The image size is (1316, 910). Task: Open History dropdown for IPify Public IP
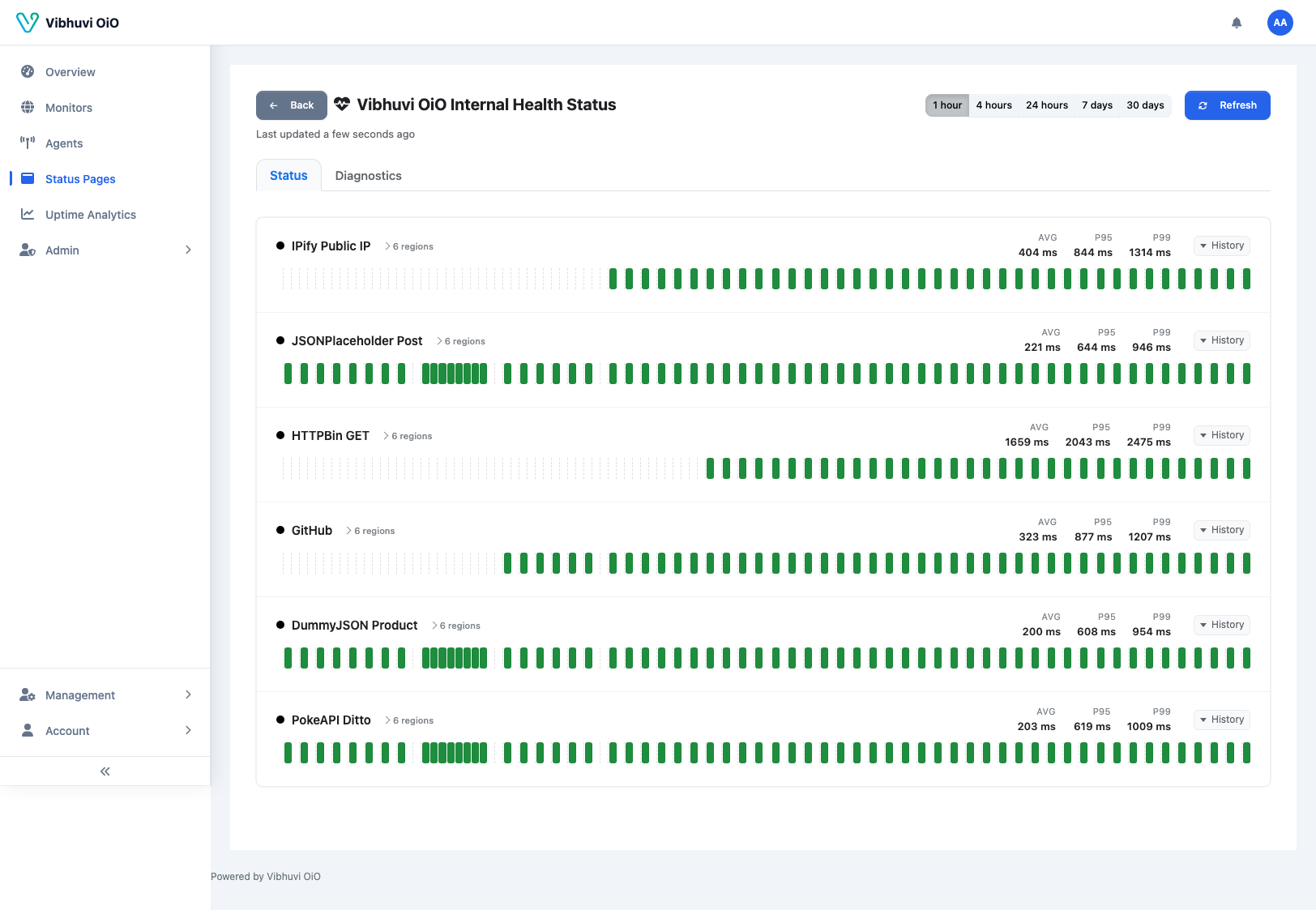(x=1221, y=246)
